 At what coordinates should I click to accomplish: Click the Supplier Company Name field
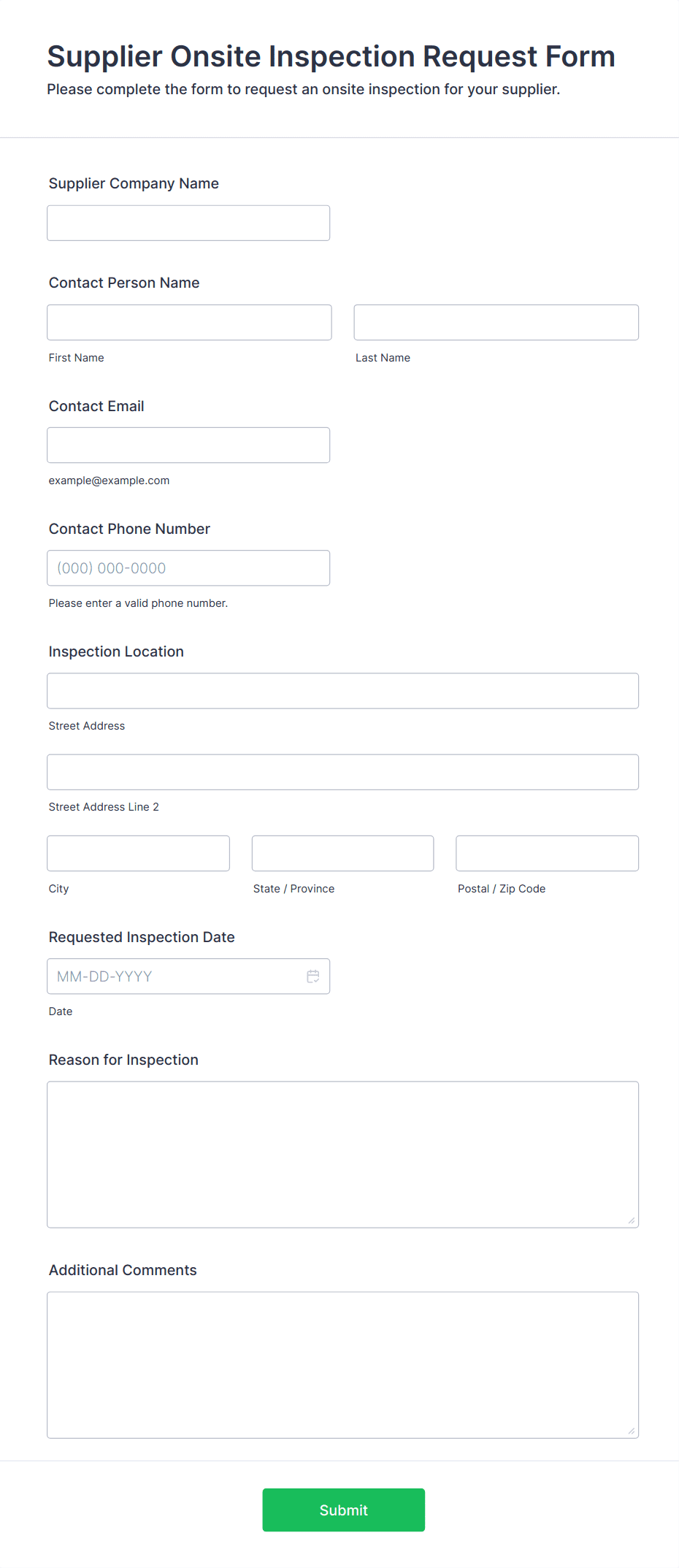coord(188,223)
